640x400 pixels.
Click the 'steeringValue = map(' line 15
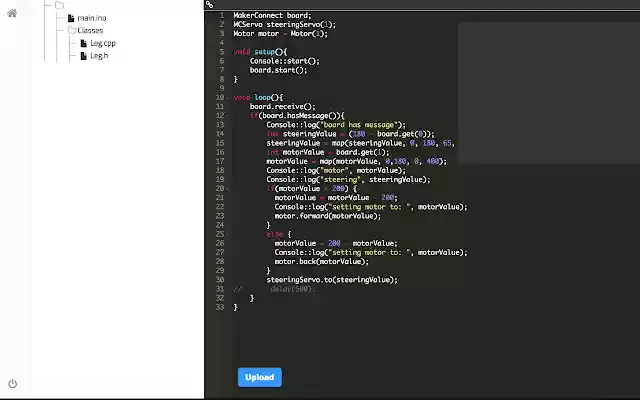coord(360,143)
